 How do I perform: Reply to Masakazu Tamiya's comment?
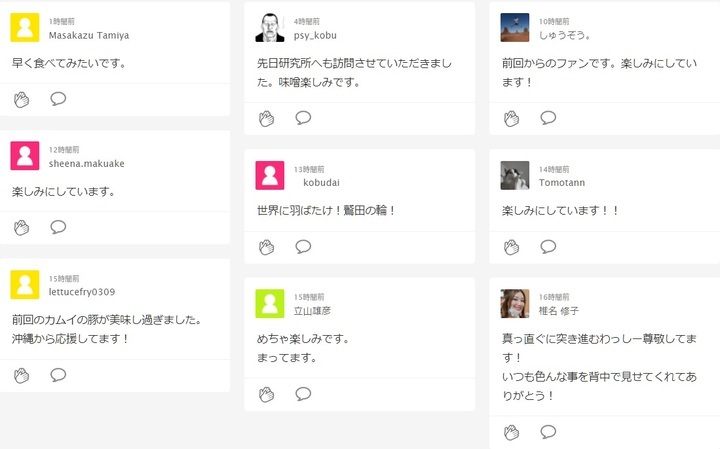58,98
